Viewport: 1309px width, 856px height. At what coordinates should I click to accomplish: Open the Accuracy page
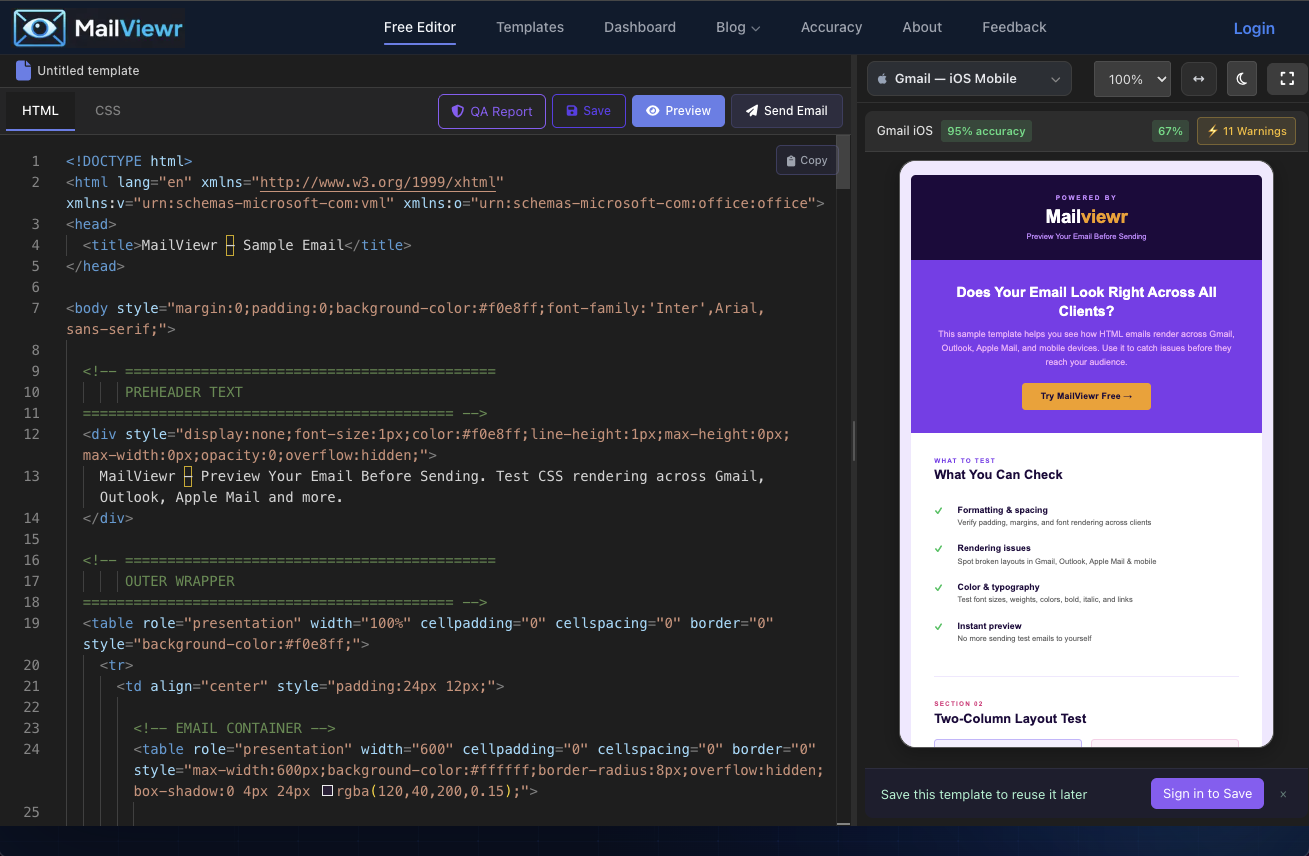(x=831, y=27)
